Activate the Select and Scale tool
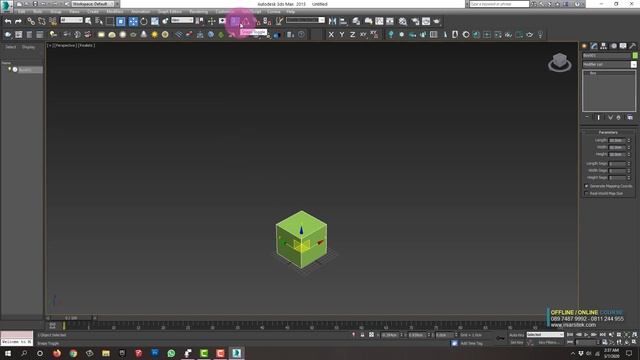This screenshot has width=640, height=360. pos(155,21)
